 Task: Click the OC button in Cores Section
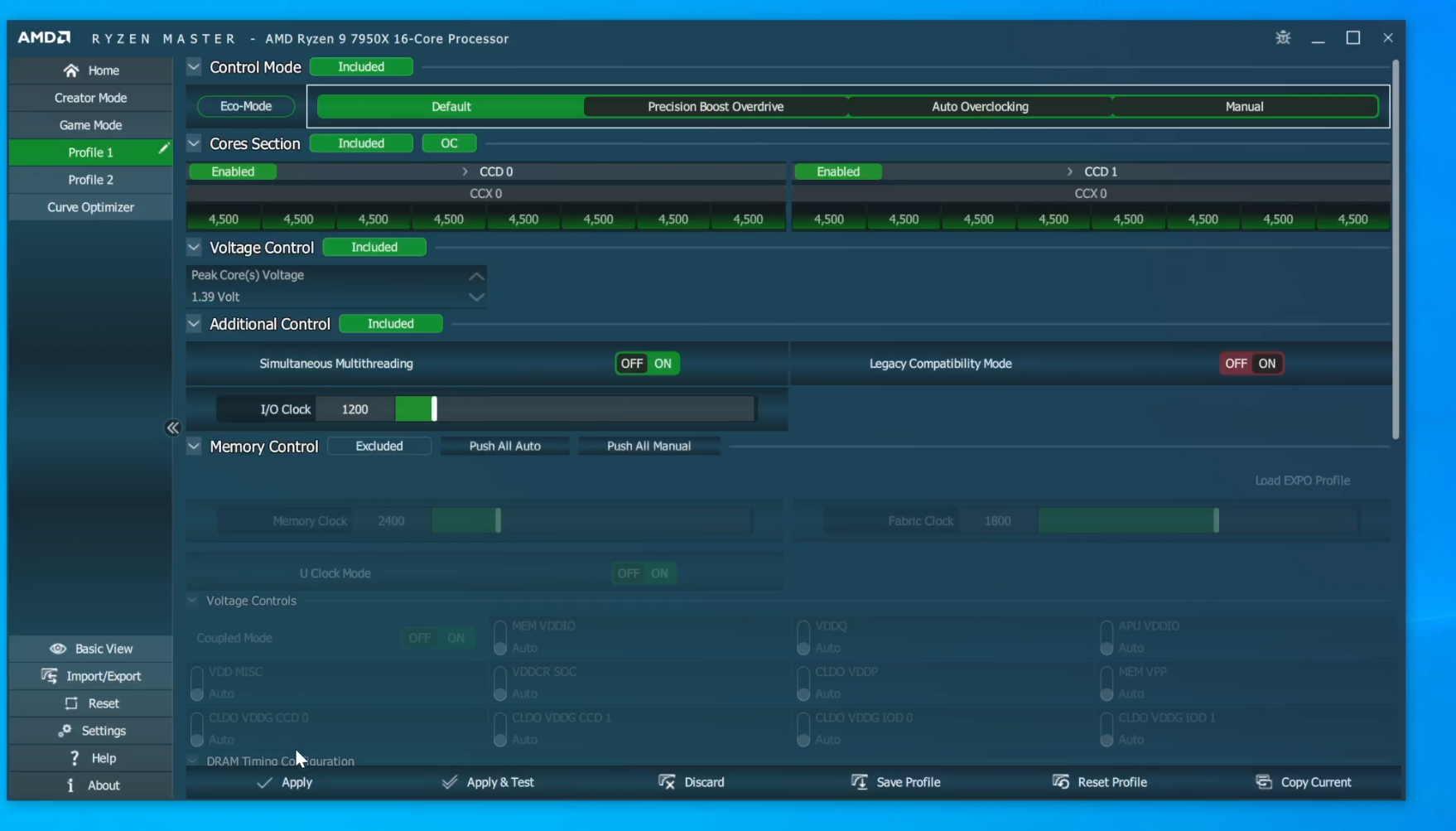449,143
